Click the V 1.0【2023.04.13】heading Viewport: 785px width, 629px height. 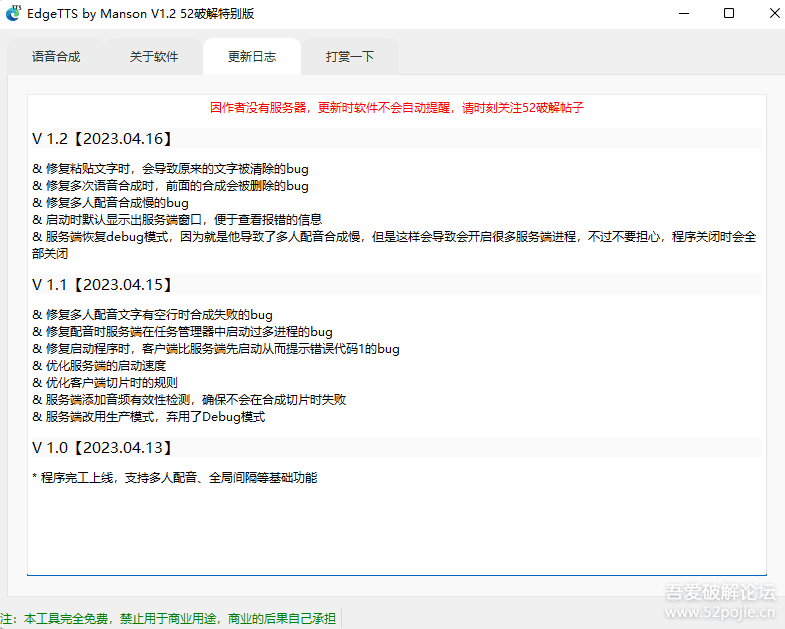102,448
